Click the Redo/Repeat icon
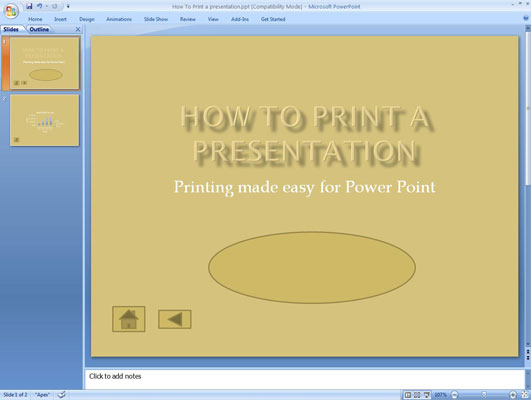531x400 pixels. tap(54, 6)
